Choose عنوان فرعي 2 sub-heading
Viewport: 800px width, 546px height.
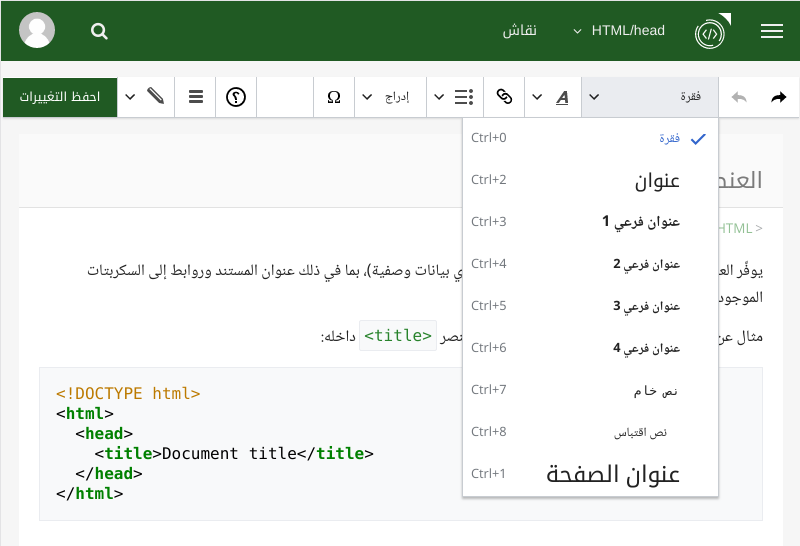(590, 264)
